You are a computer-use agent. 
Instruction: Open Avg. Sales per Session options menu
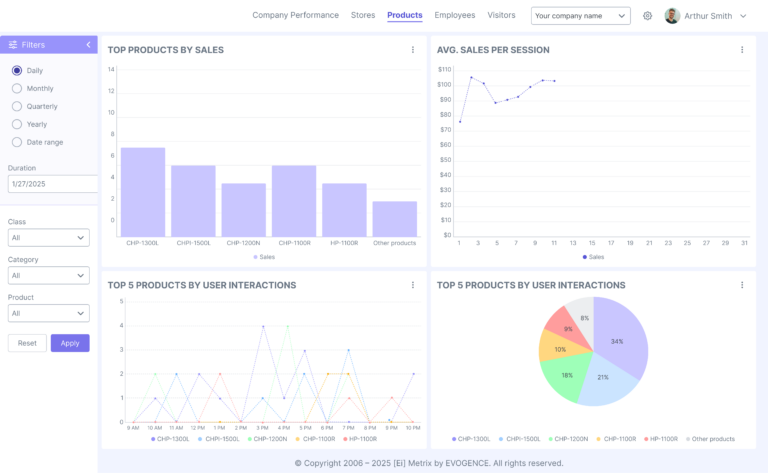click(742, 50)
